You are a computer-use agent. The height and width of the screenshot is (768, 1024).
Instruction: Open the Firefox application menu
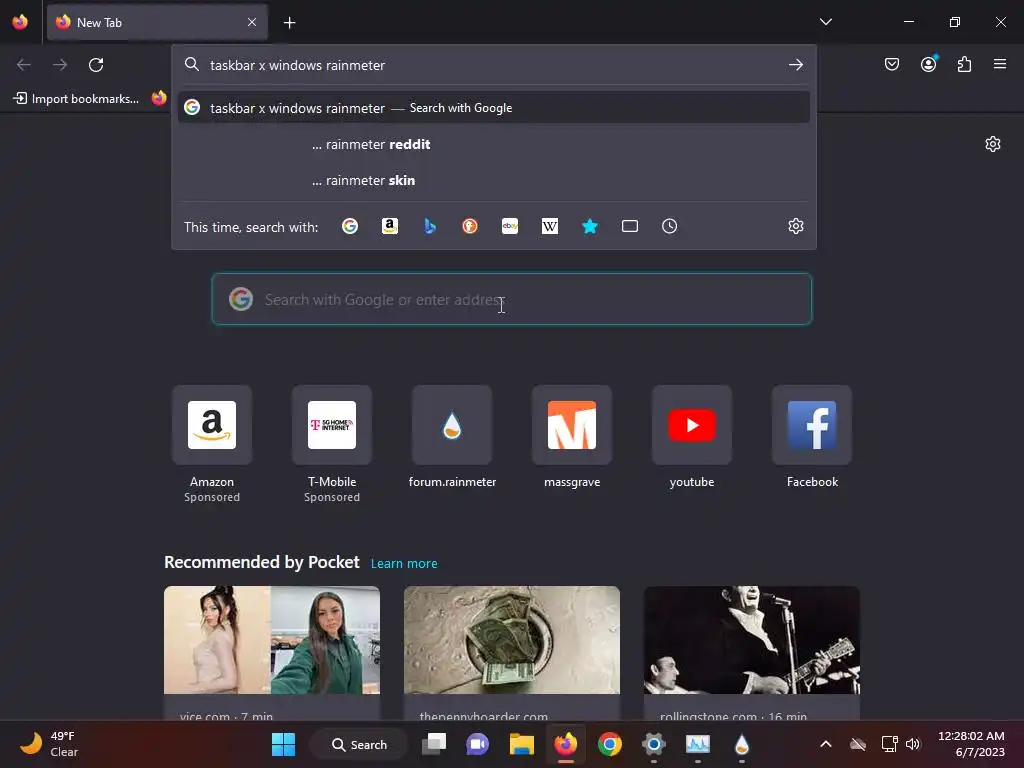(x=1000, y=64)
